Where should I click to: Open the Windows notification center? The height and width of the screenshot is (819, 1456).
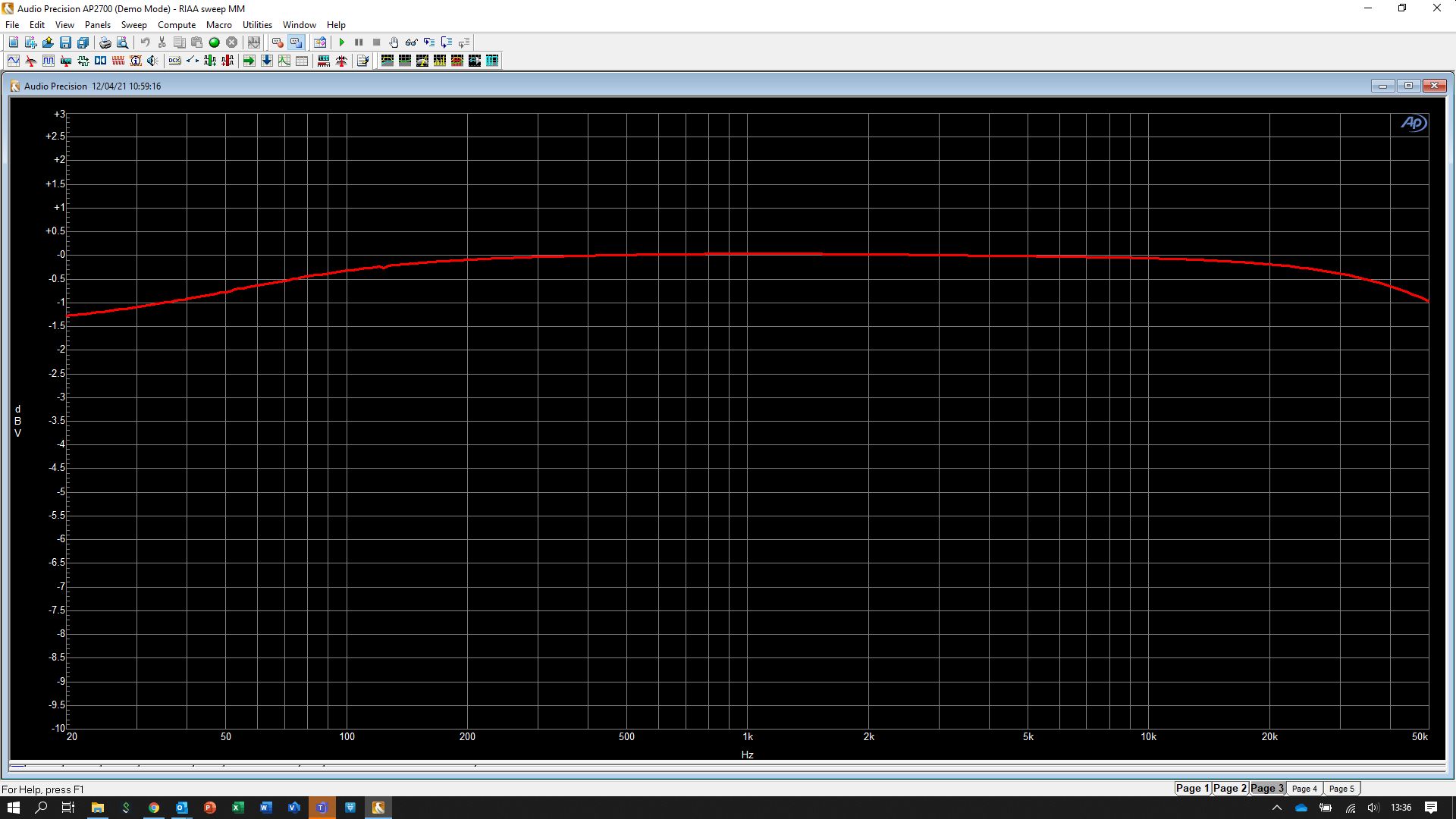[1431, 808]
